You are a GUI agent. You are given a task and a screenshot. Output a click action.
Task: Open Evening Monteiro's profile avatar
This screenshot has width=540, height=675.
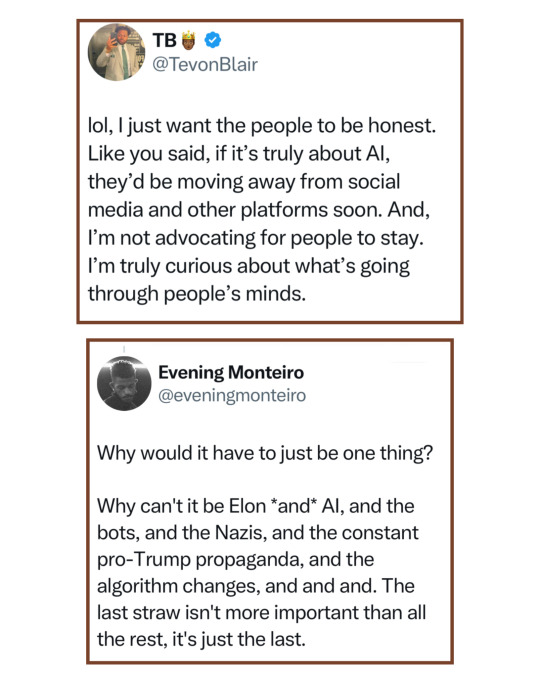[124, 384]
